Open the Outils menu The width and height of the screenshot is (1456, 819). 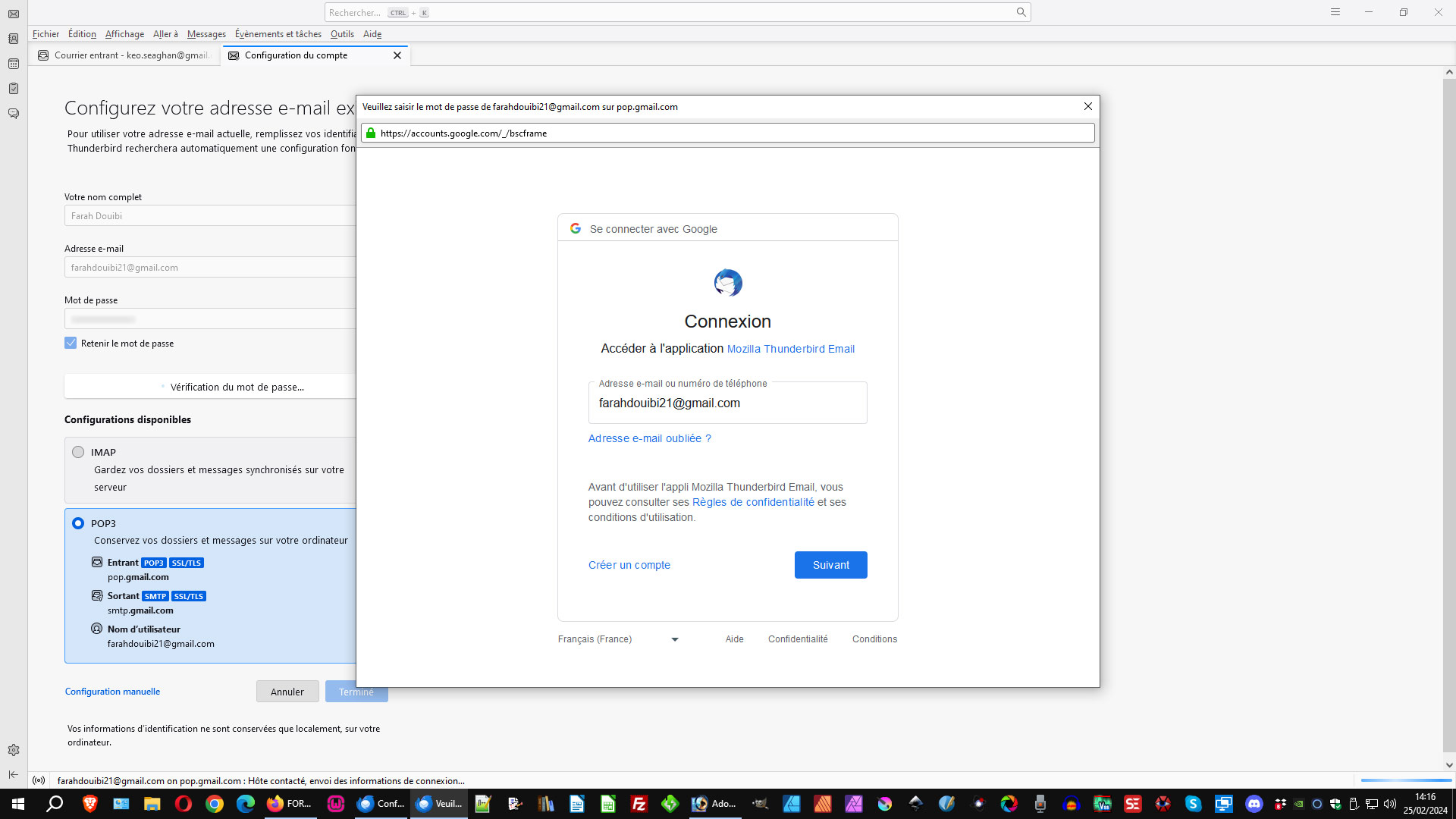coord(342,34)
